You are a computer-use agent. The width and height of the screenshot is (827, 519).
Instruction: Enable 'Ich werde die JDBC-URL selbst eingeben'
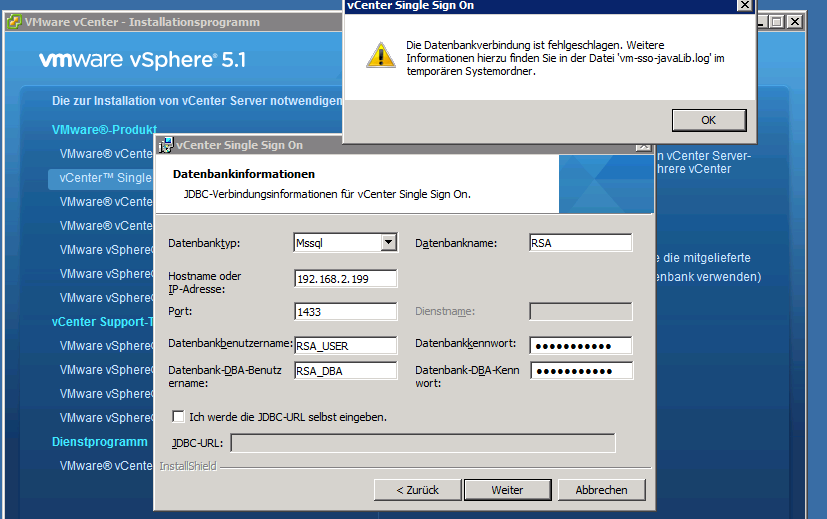(178, 417)
